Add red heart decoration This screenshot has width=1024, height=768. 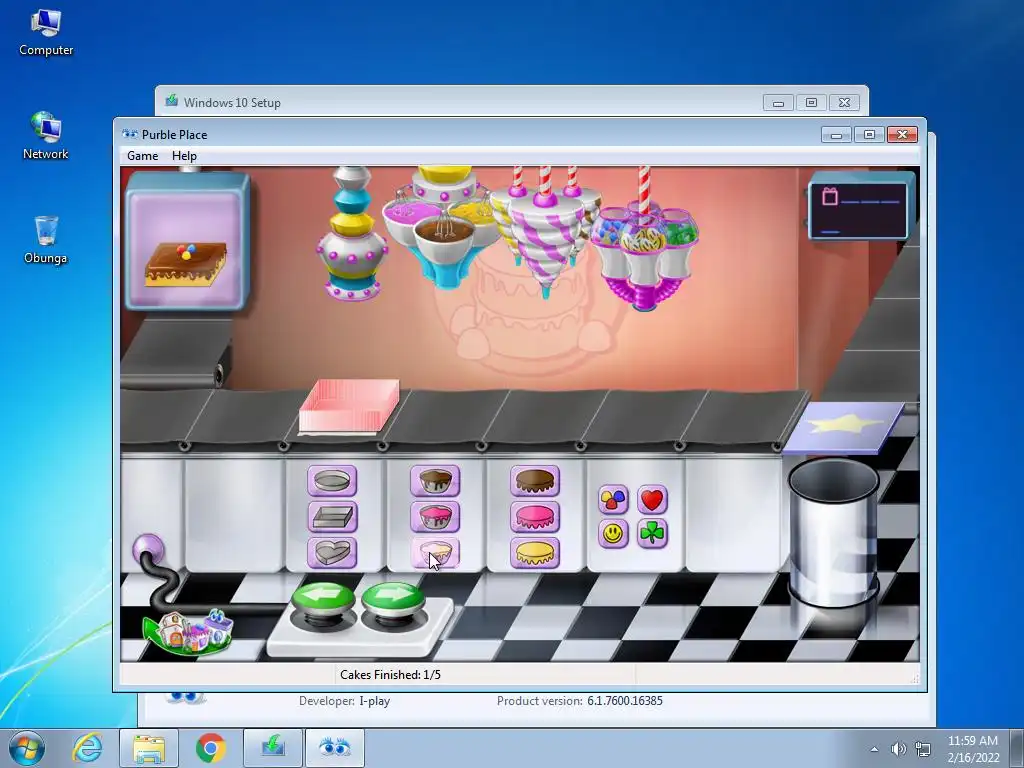click(x=652, y=500)
